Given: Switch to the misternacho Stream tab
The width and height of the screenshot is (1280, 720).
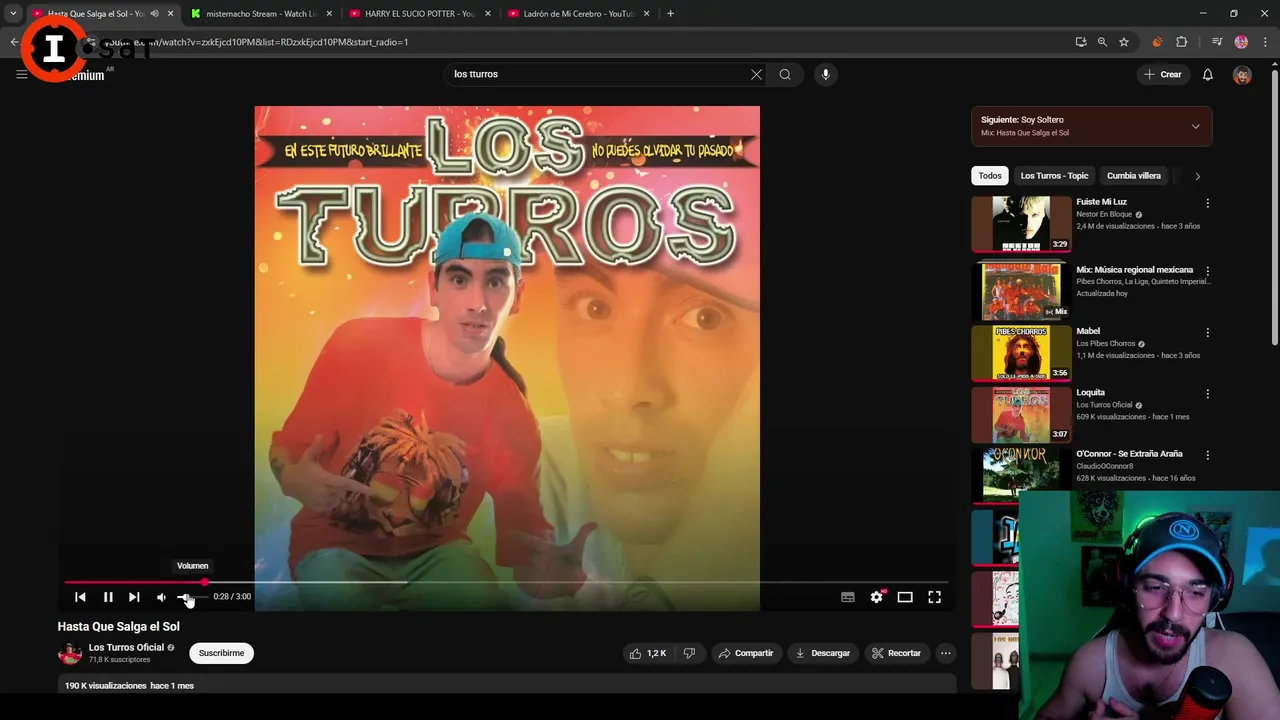Looking at the screenshot, I should [260, 14].
